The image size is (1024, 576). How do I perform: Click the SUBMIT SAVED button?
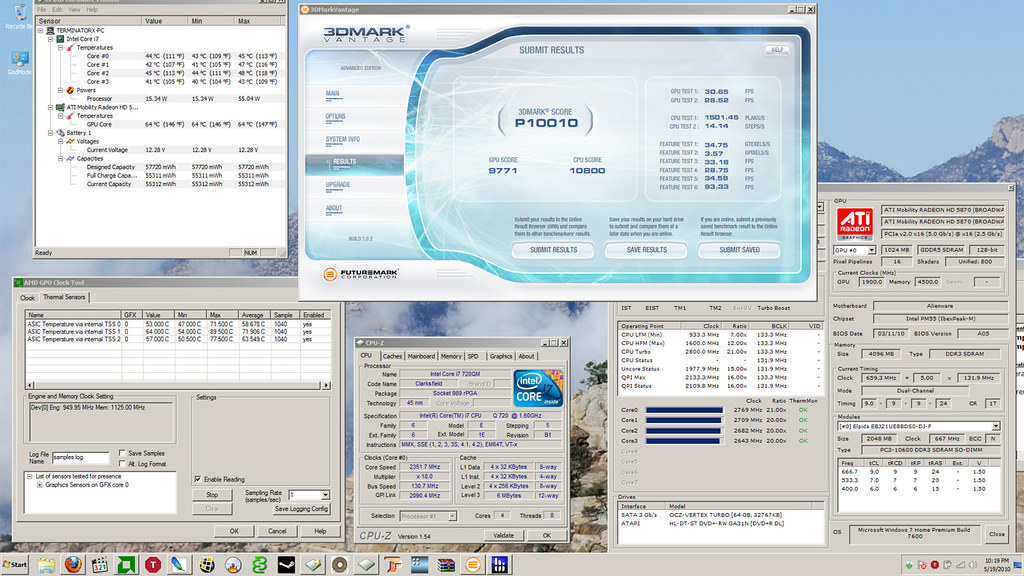coord(739,249)
